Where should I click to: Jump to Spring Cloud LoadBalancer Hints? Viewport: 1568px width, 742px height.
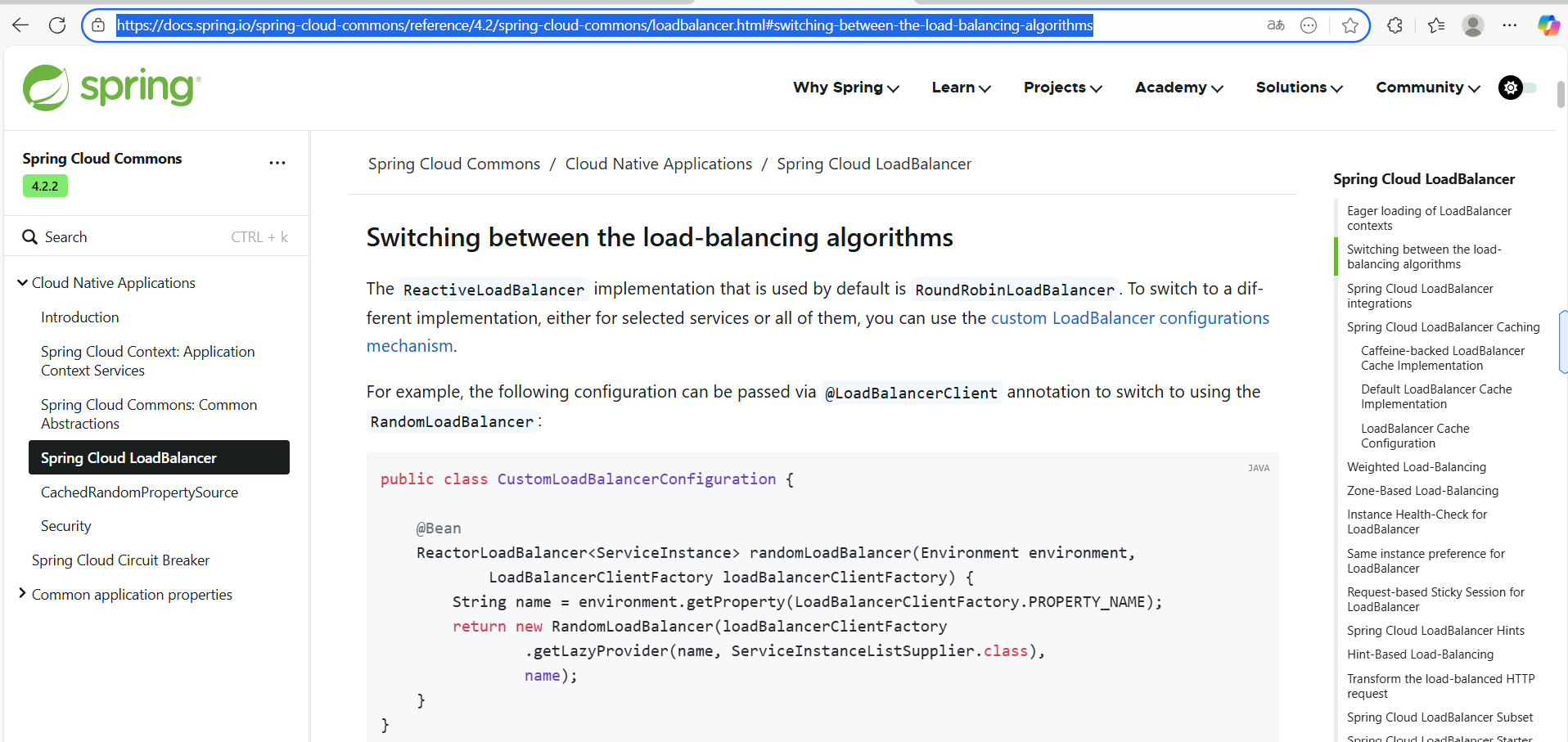1436,631
